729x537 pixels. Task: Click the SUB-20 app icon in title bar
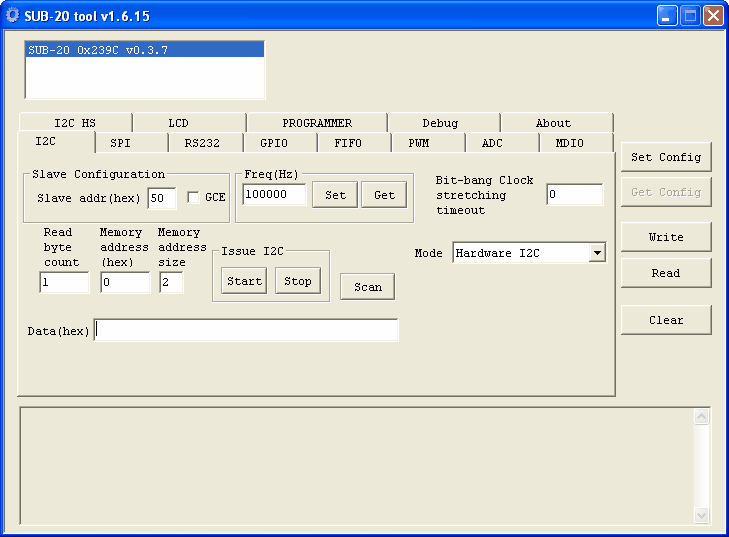[13, 16]
